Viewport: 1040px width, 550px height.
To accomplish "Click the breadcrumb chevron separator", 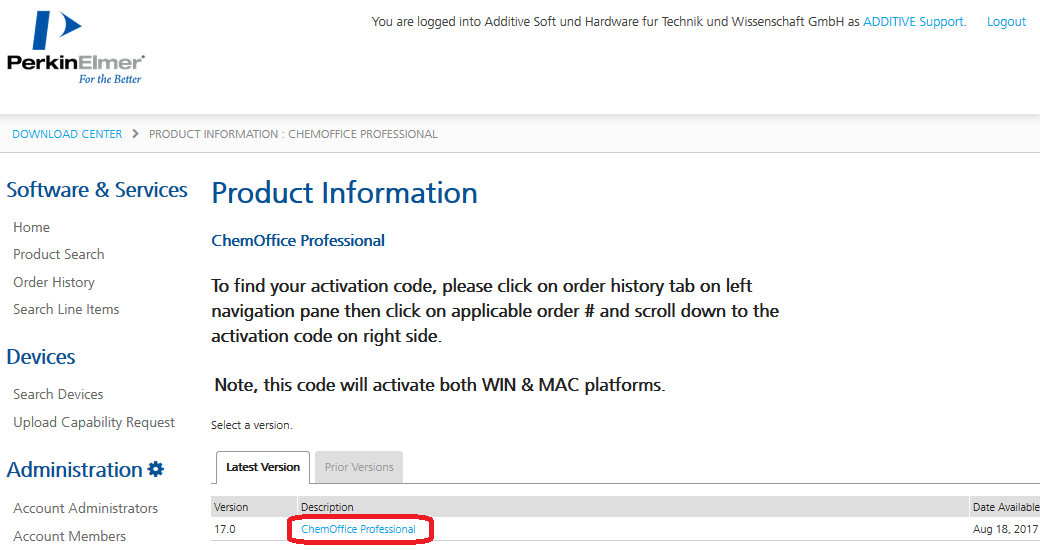I will 135,133.
